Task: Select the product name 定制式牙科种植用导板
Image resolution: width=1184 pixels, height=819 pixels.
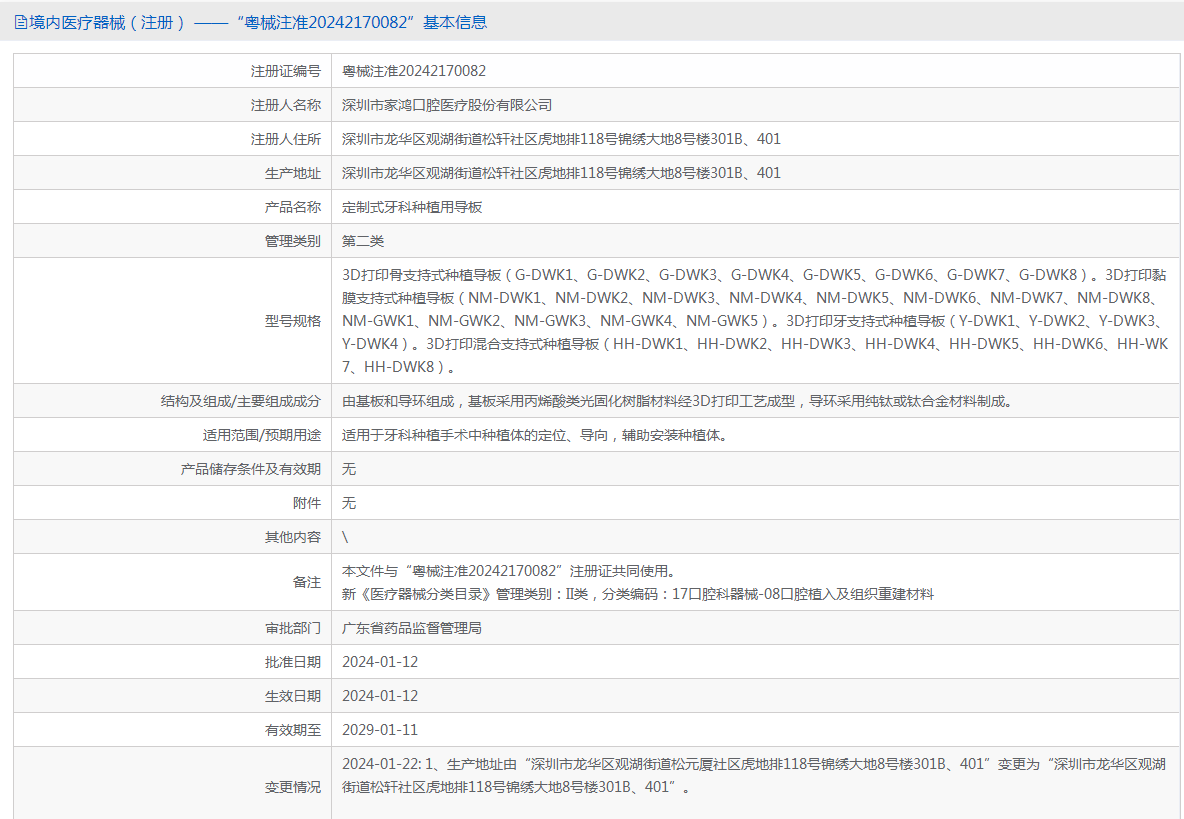Action: (x=412, y=207)
